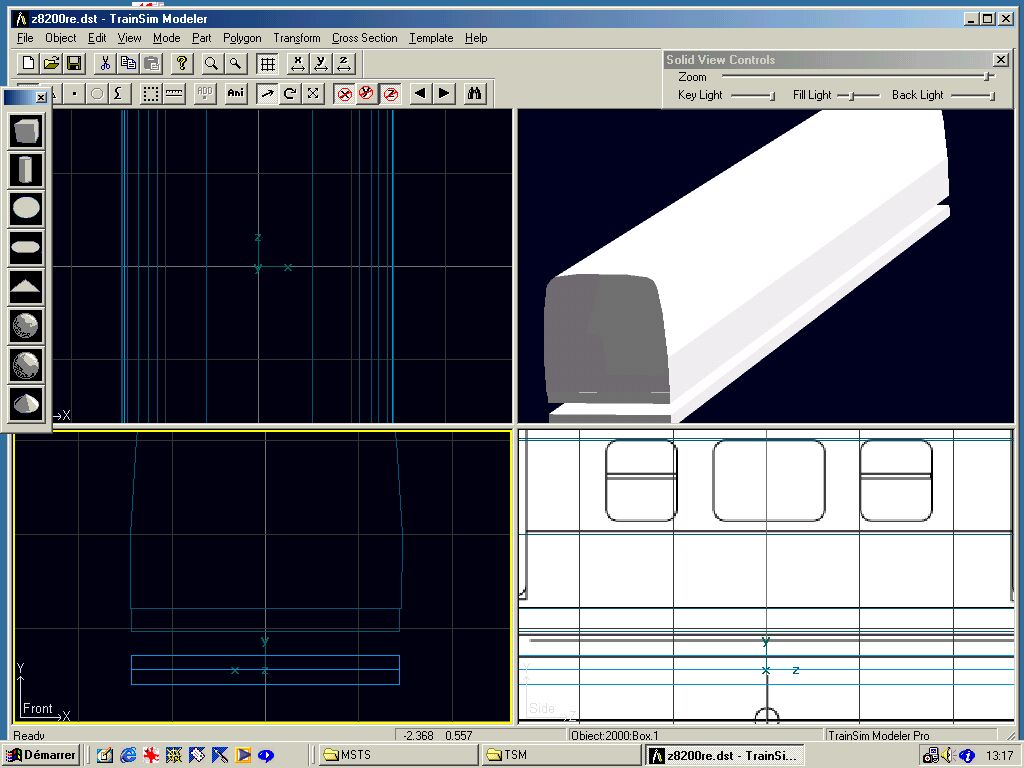Switch to the MSTS taskbar window
Screen dimensions: 1024x768
(x=398, y=755)
